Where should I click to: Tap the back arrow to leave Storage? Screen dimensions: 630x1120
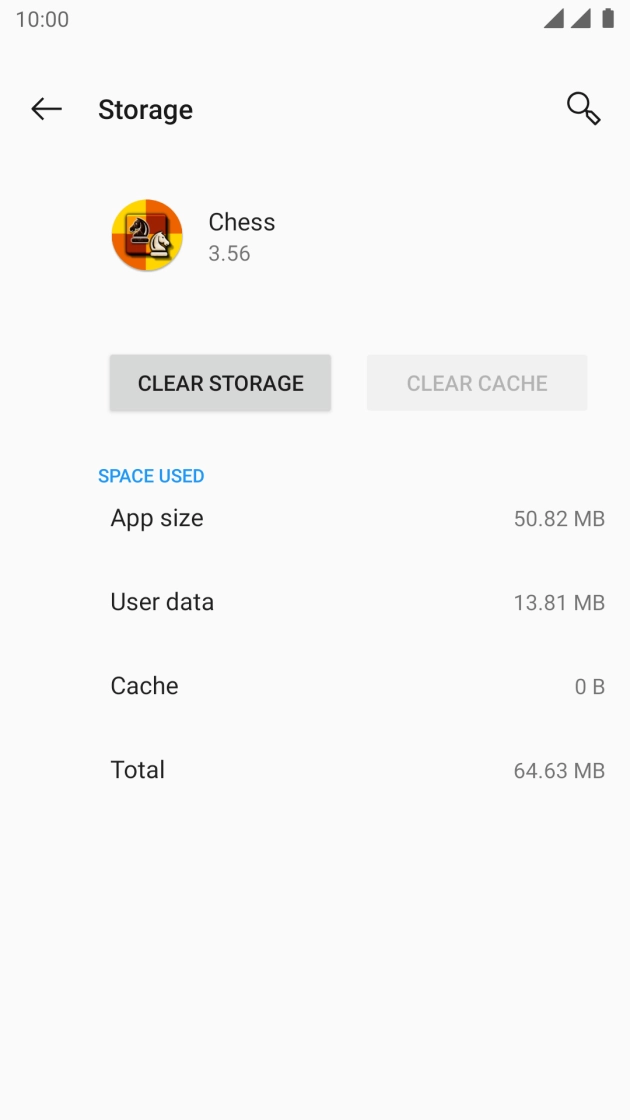pyautogui.click(x=46, y=109)
